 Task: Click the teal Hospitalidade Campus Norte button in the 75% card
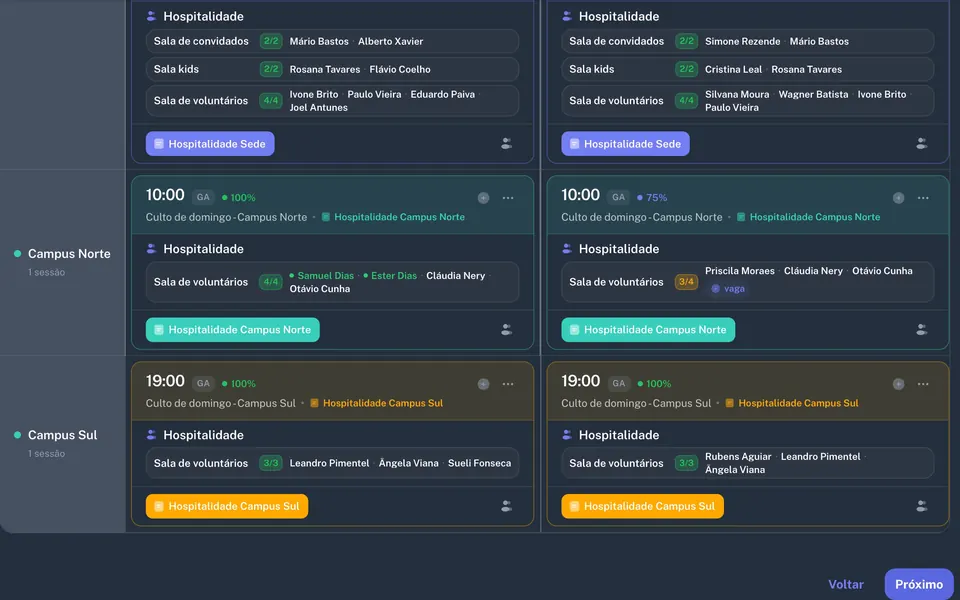648,329
